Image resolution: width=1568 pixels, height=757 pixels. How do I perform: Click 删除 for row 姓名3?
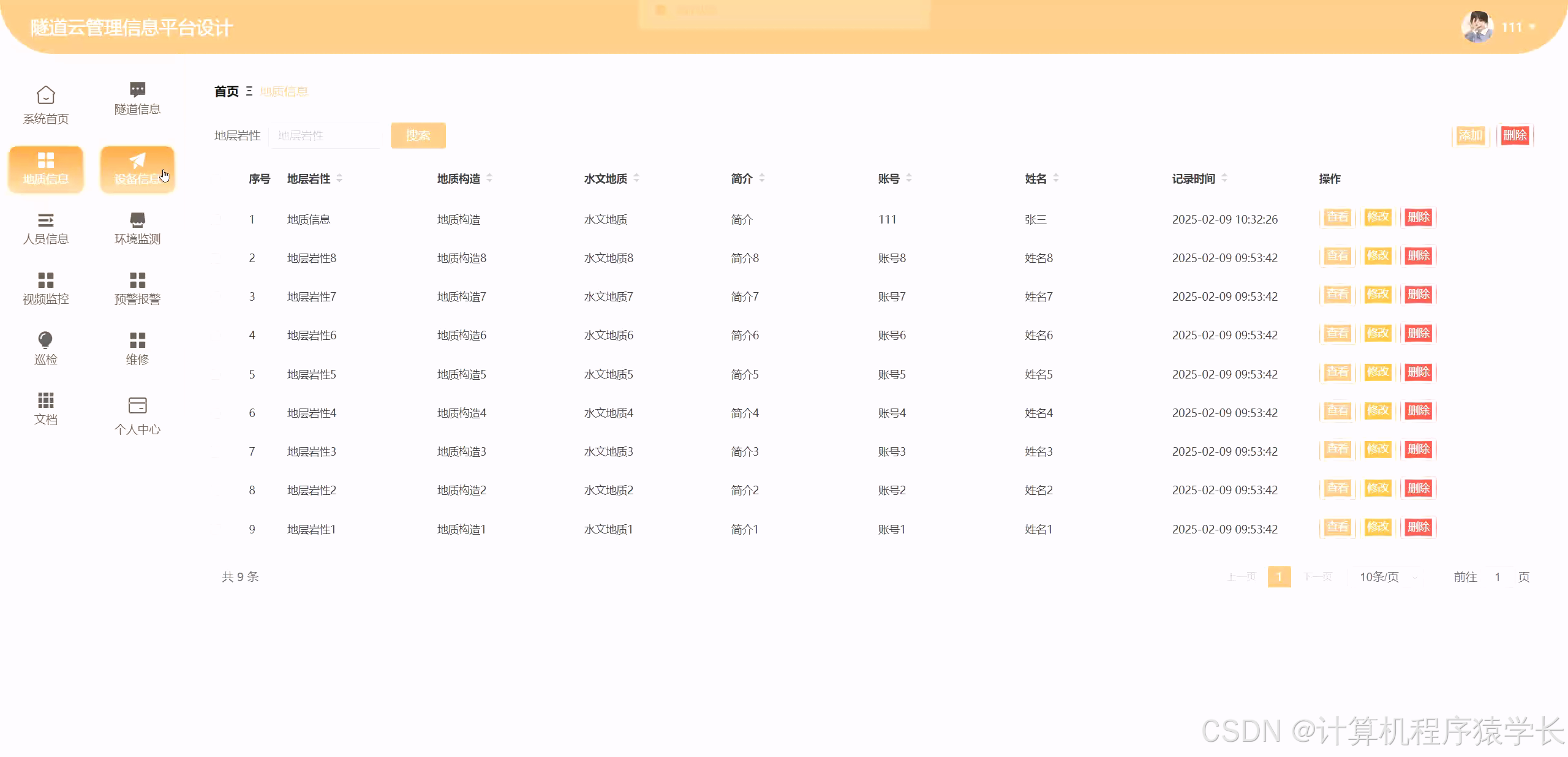1419,450
